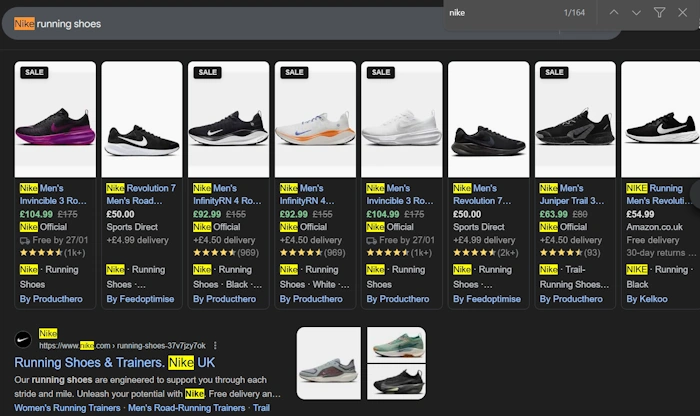The width and height of the screenshot is (700, 416).
Task: Open first 'Nike Men's Invincible 3 Ro...' title
Action: 53,195
